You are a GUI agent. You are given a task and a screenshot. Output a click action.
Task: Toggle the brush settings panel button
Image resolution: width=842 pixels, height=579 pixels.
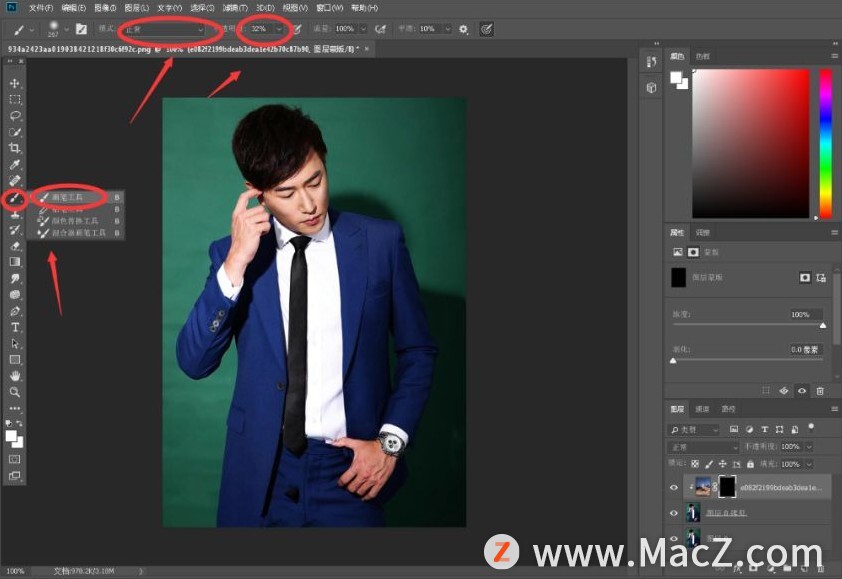(x=81, y=29)
